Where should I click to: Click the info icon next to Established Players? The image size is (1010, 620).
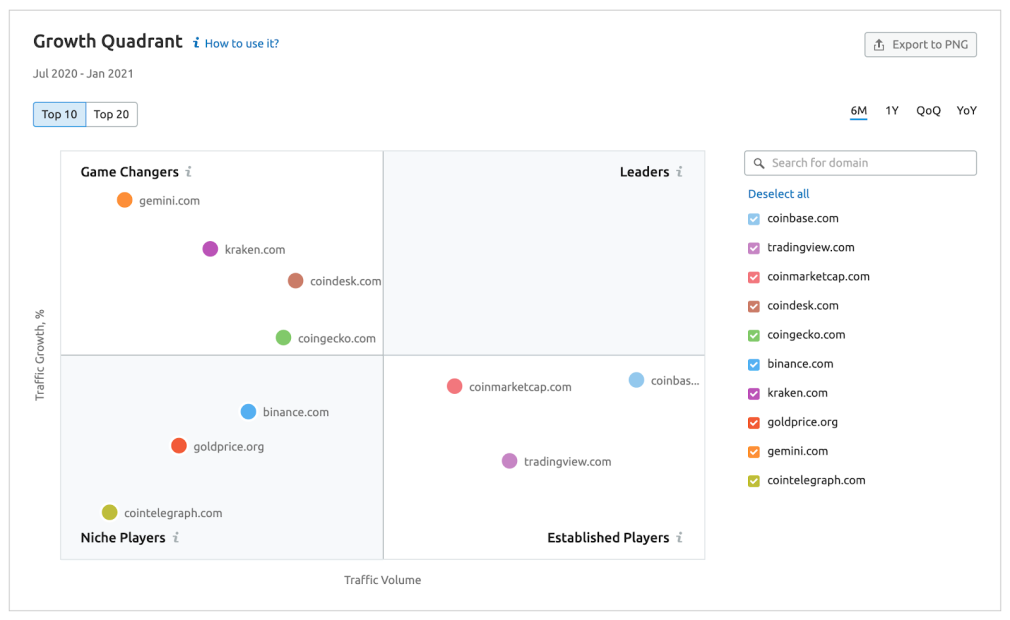click(681, 537)
